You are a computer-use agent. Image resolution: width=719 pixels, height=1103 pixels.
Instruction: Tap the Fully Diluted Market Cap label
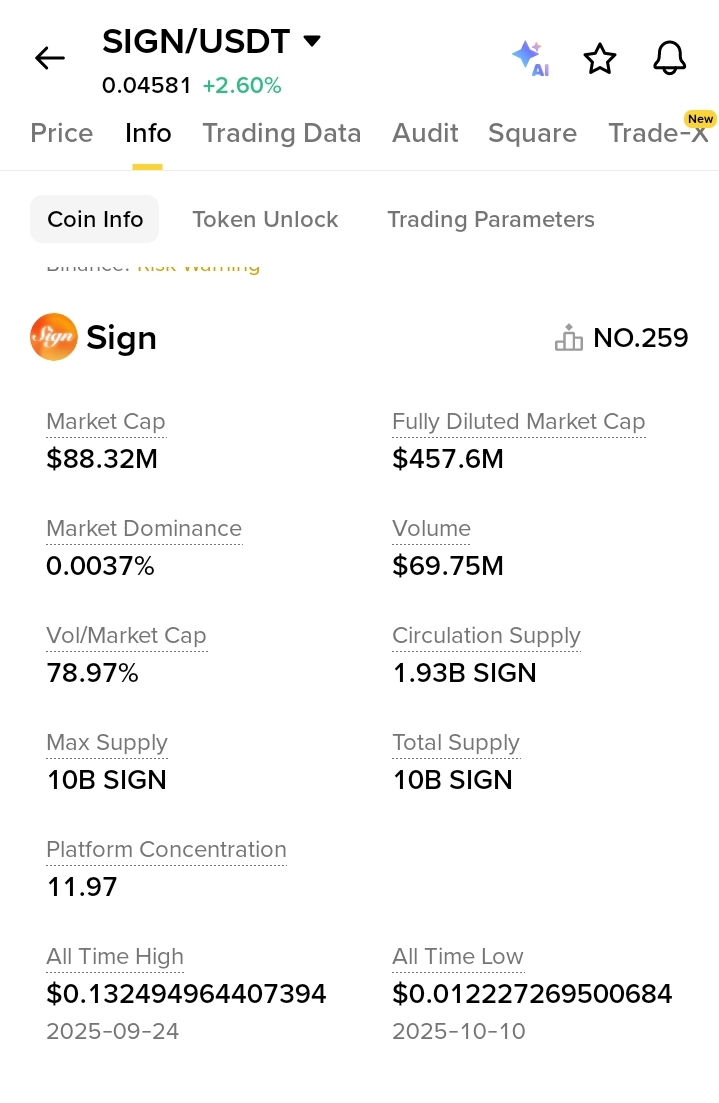(x=518, y=422)
